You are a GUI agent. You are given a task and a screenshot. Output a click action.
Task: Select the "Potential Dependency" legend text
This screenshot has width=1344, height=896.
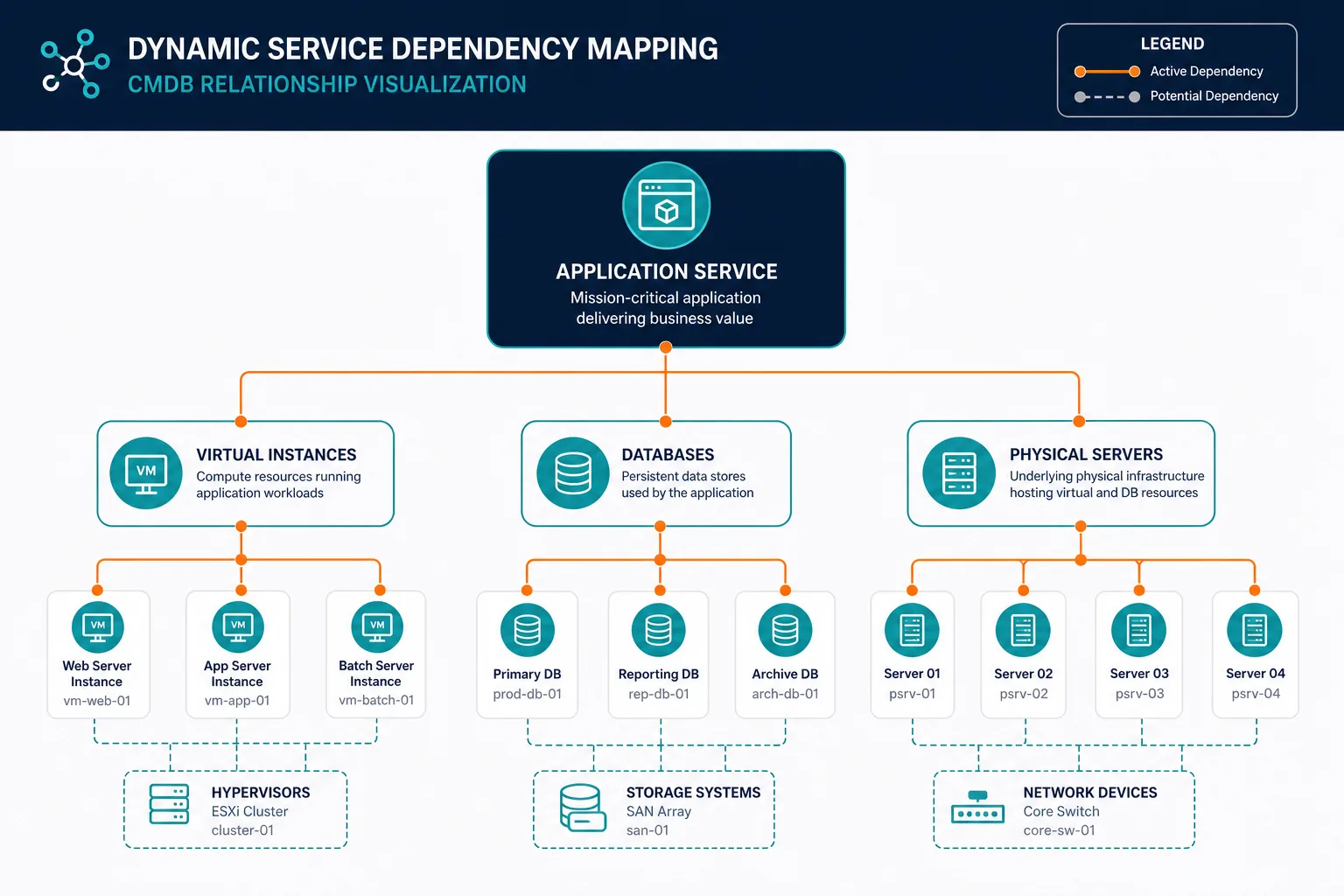point(1214,96)
